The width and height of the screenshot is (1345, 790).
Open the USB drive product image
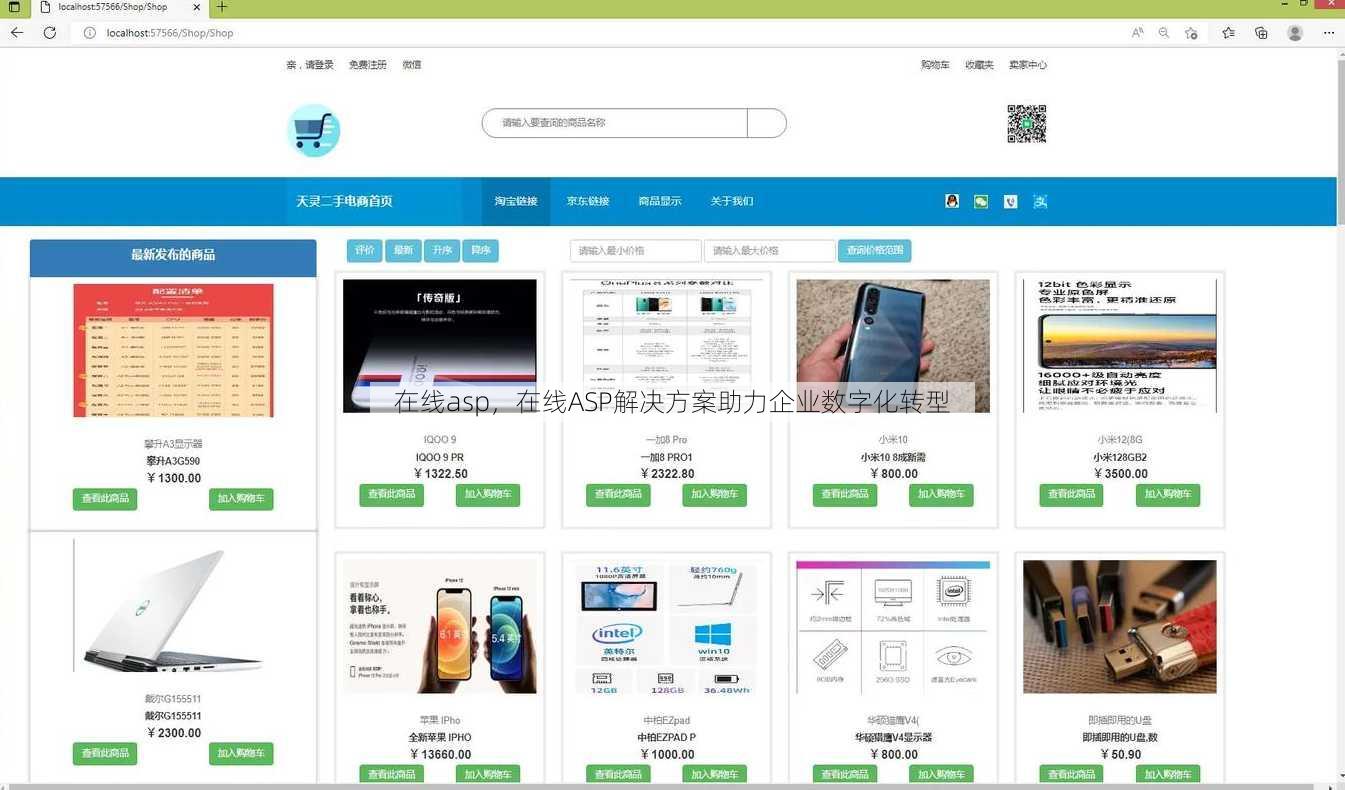(x=1120, y=627)
